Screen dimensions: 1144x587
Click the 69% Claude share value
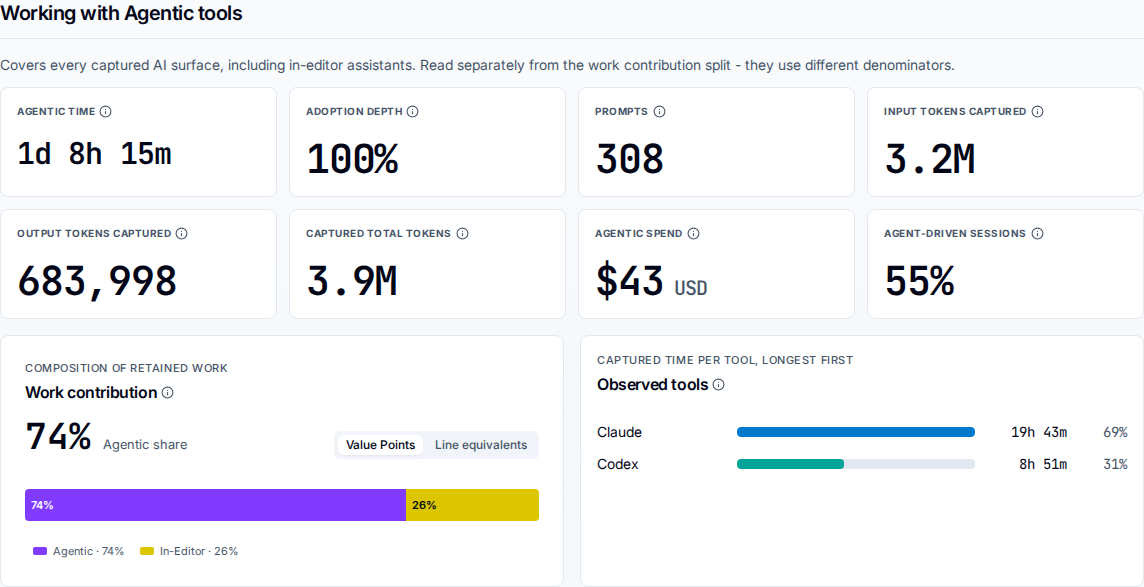click(1115, 432)
